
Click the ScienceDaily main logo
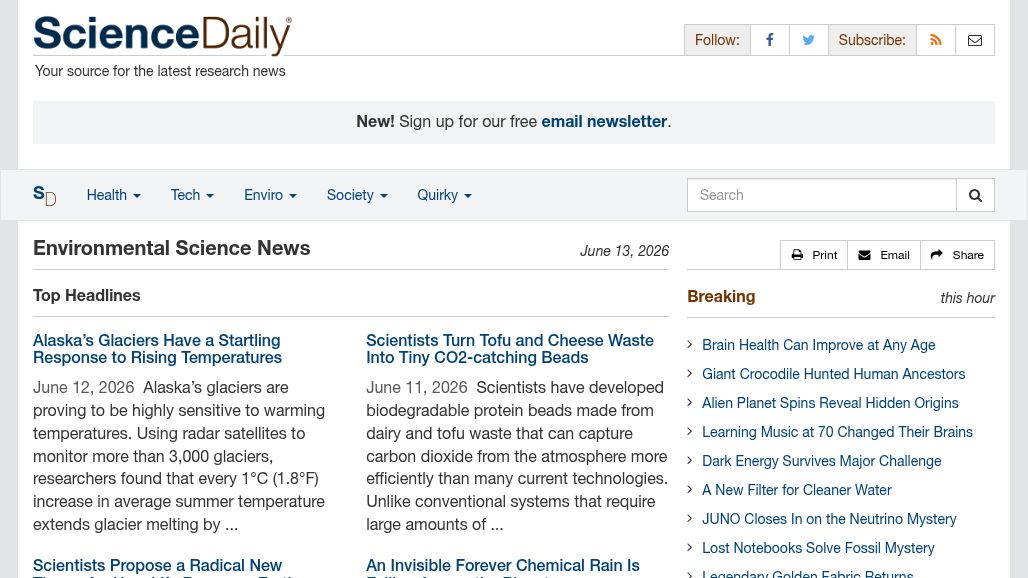click(163, 34)
